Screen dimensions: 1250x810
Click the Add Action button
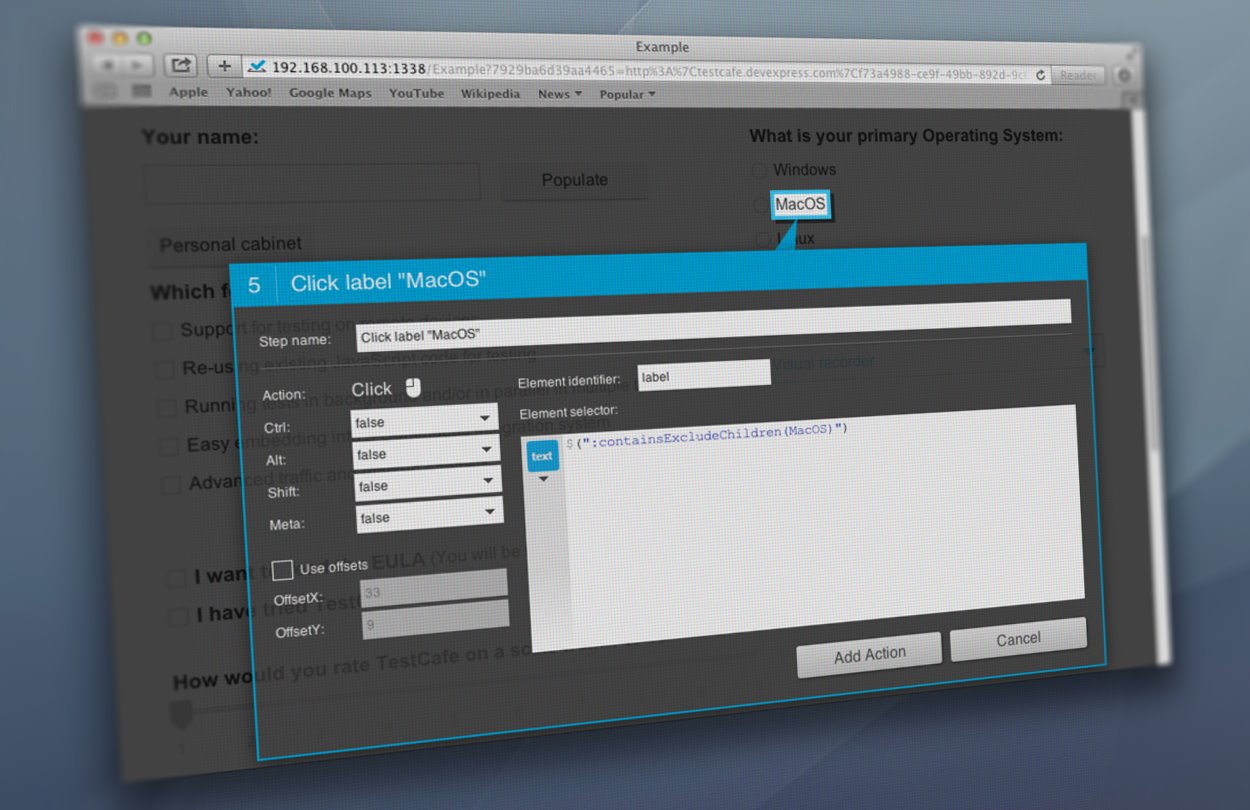pyautogui.click(x=869, y=654)
